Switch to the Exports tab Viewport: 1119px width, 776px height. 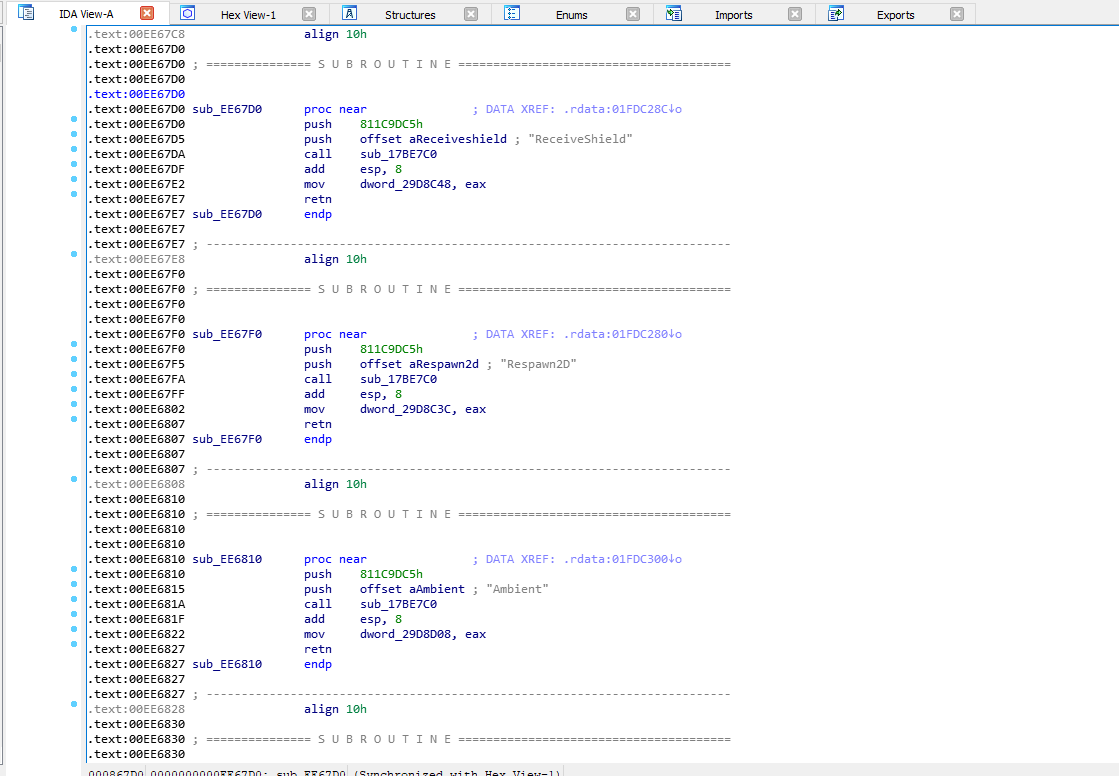click(896, 14)
